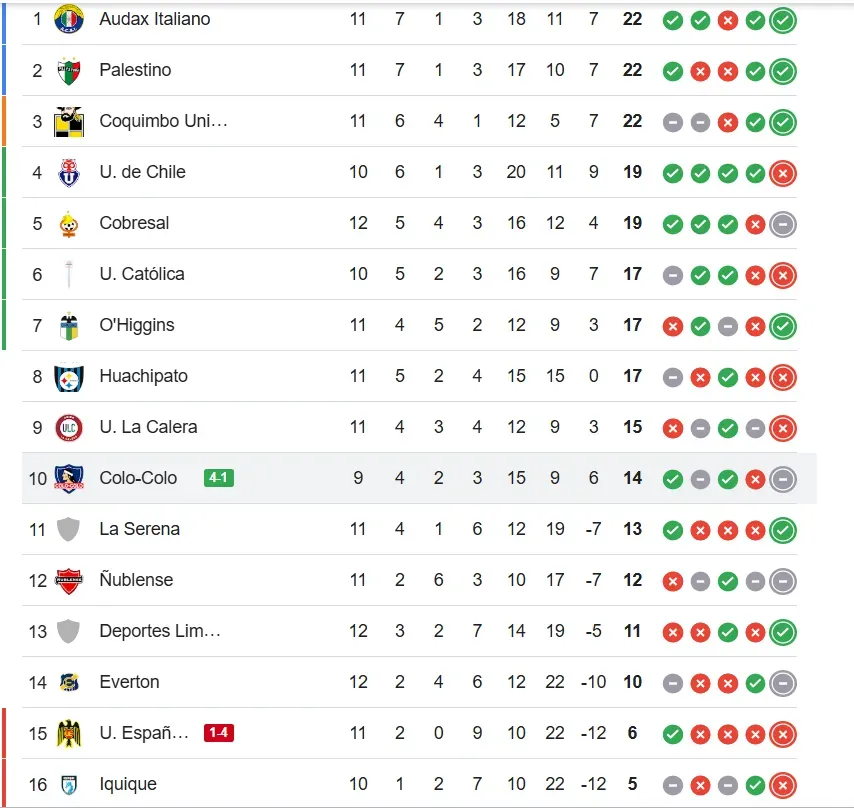Open the O'Higgins team page
This screenshot has width=854, height=808.
click(x=137, y=325)
